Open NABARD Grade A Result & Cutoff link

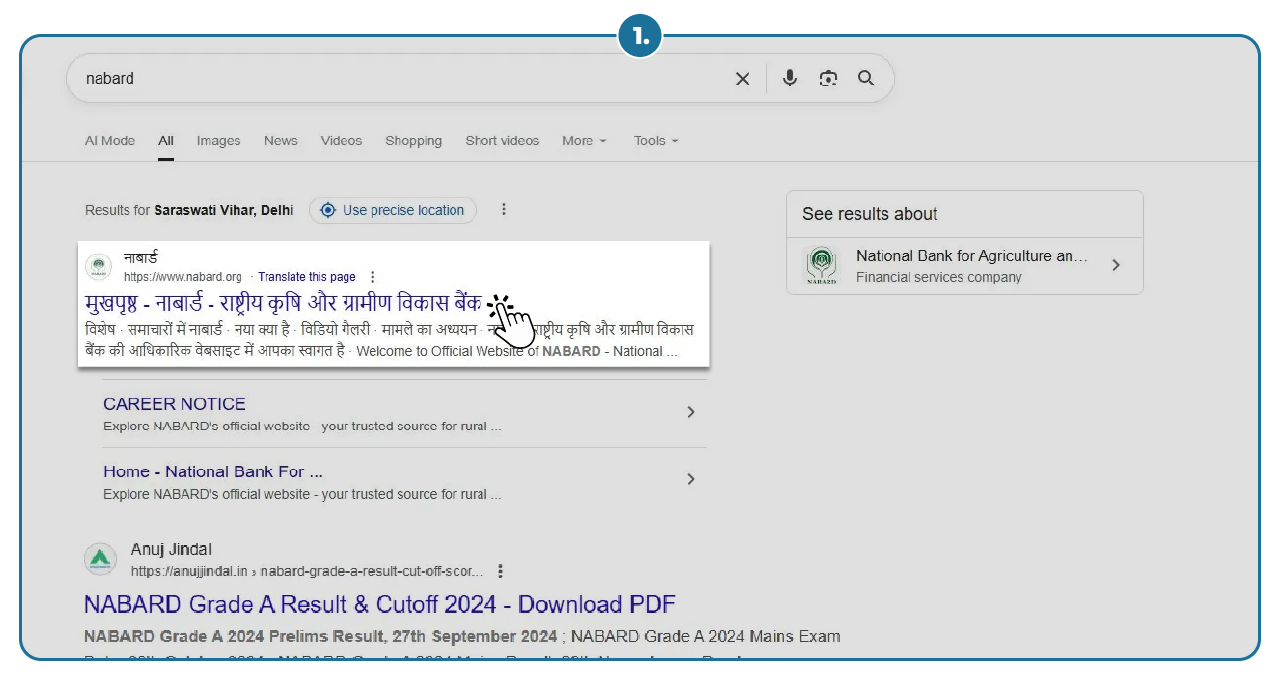click(380, 604)
